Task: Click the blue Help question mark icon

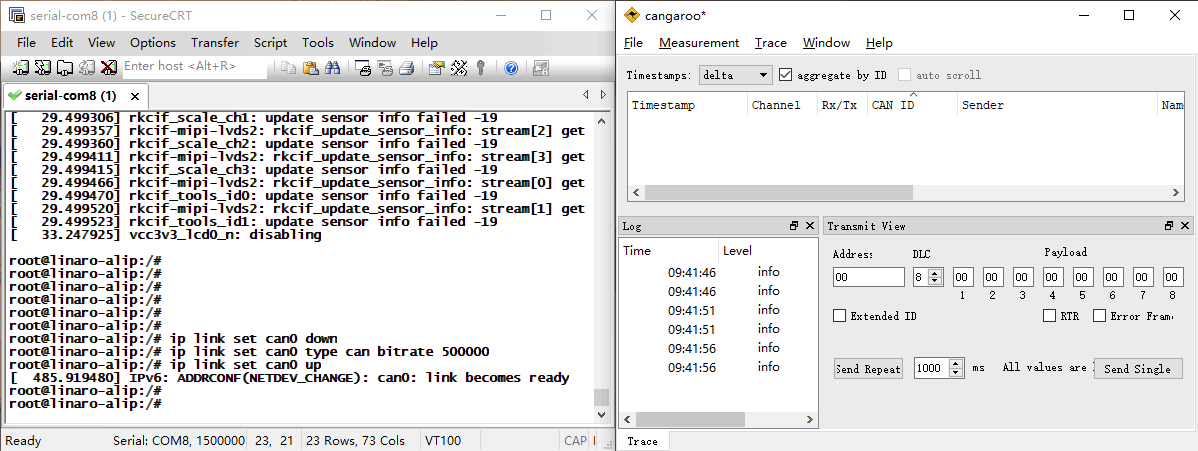Action: coord(511,68)
